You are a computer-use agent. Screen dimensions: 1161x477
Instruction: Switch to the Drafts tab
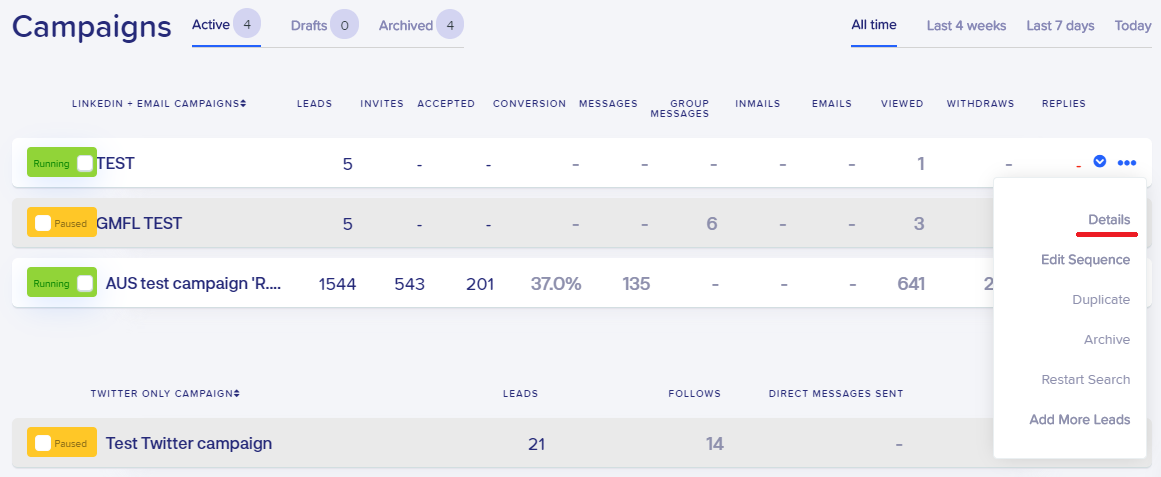tap(309, 25)
